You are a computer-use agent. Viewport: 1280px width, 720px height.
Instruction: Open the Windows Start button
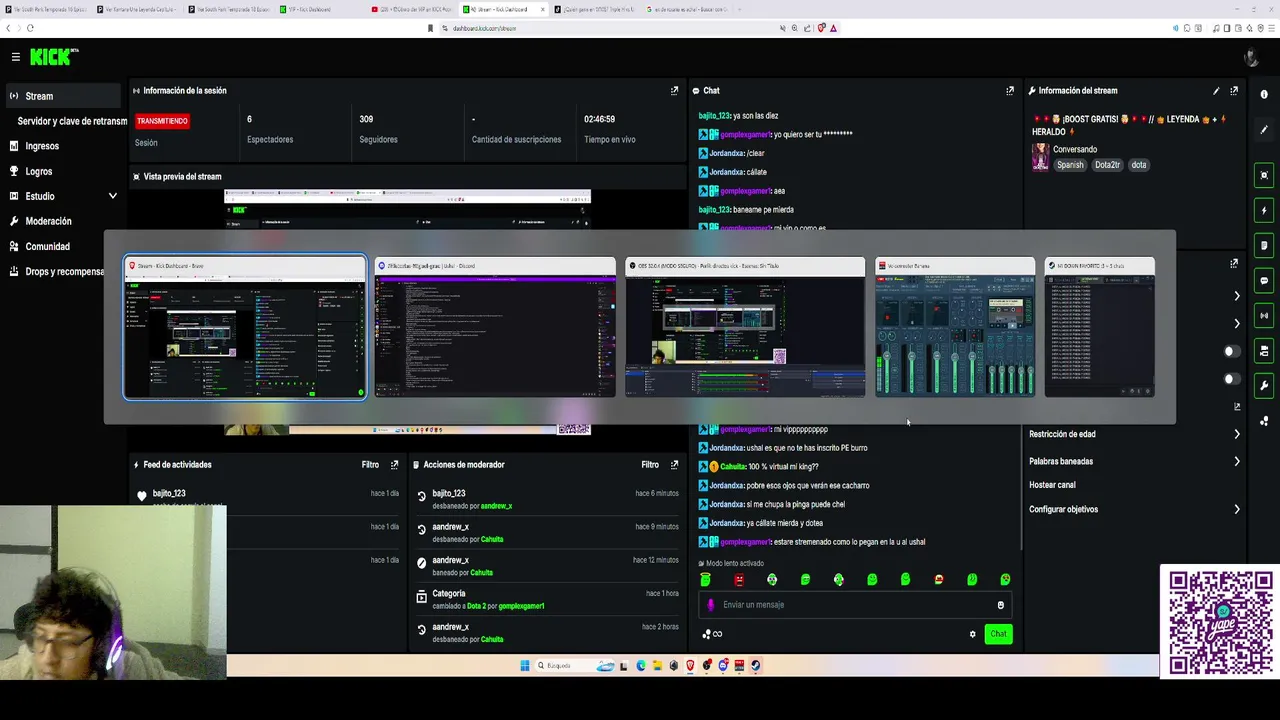coord(525,666)
